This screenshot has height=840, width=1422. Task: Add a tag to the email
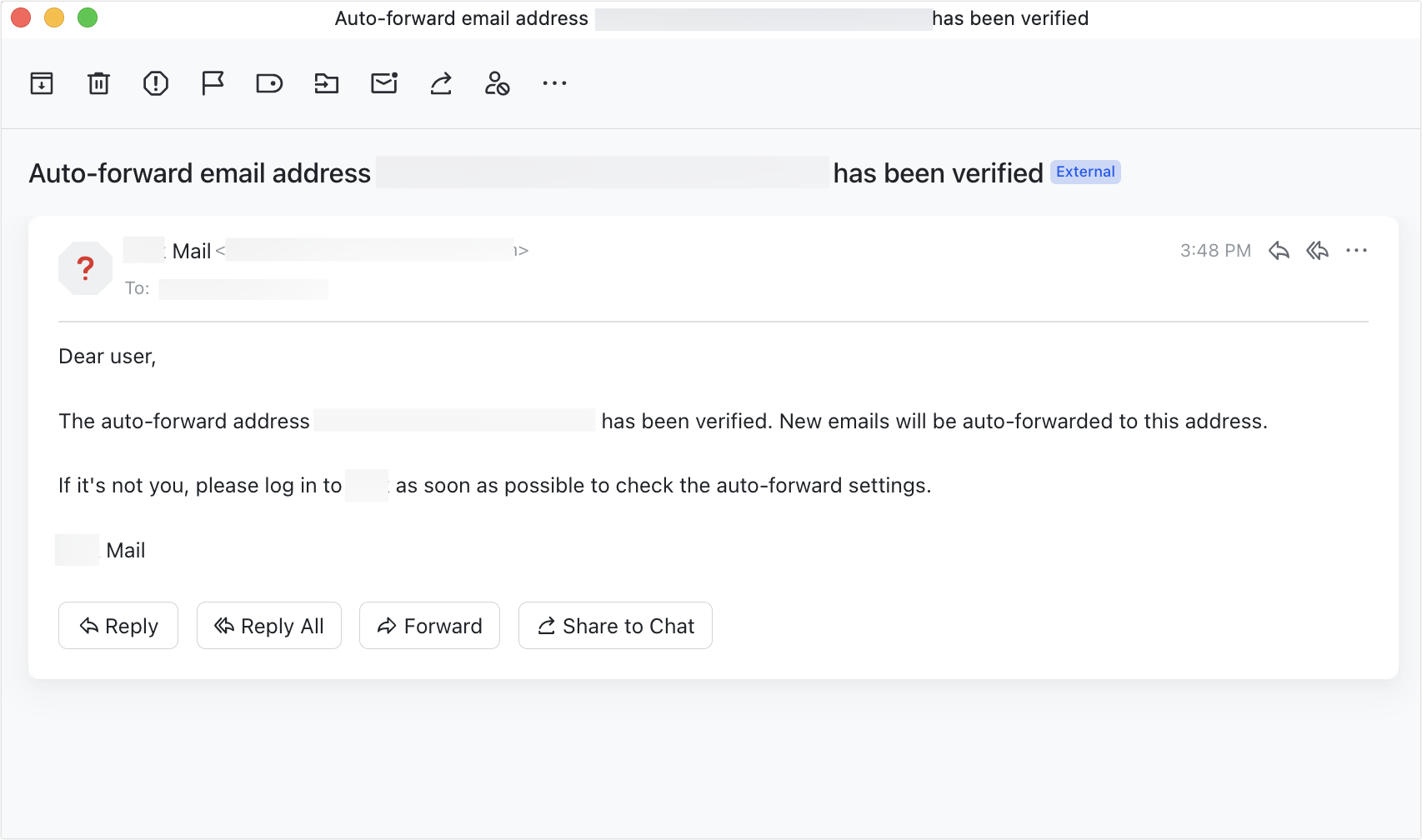[268, 83]
